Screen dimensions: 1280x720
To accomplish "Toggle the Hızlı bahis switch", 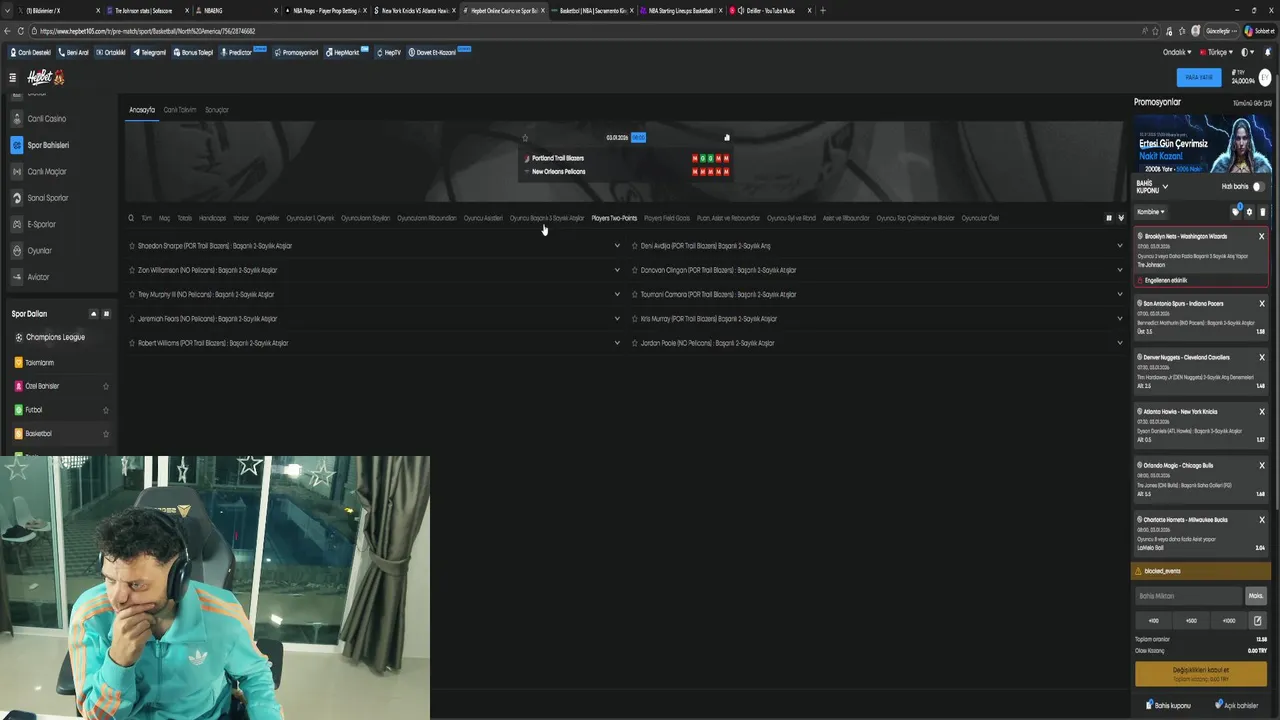I will (1258, 187).
